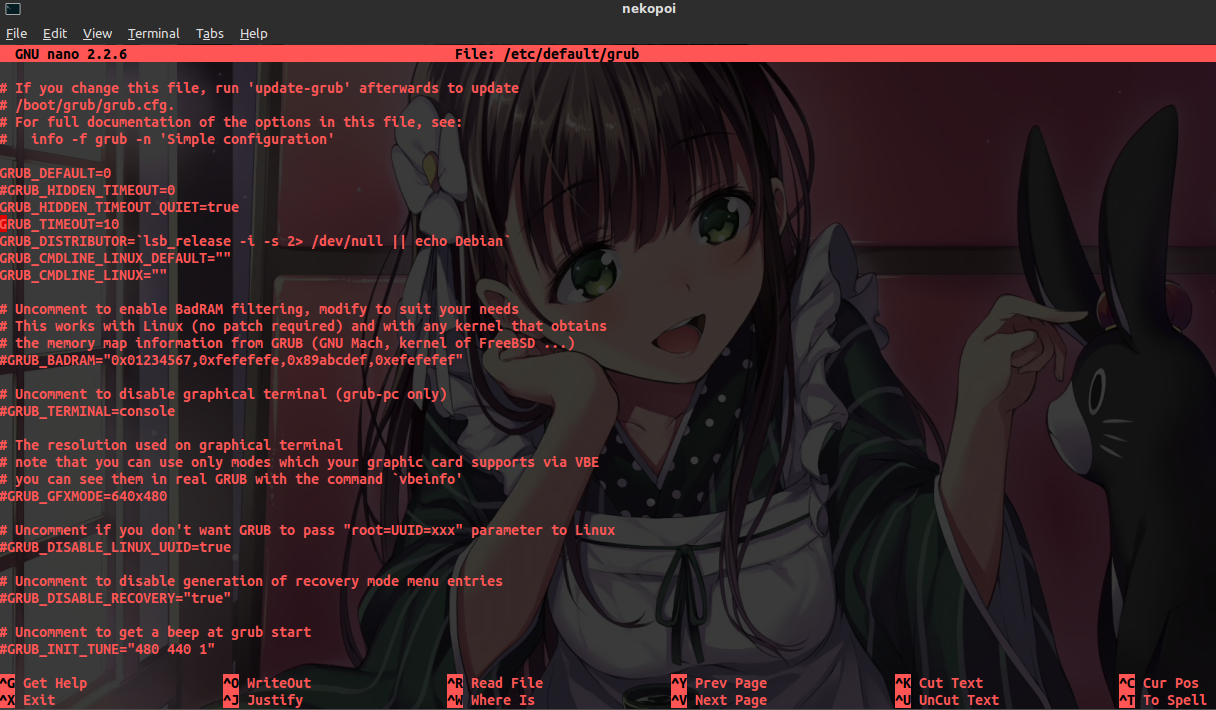The width and height of the screenshot is (1216, 710).
Task: Open the View menu
Action: [x=97, y=33]
